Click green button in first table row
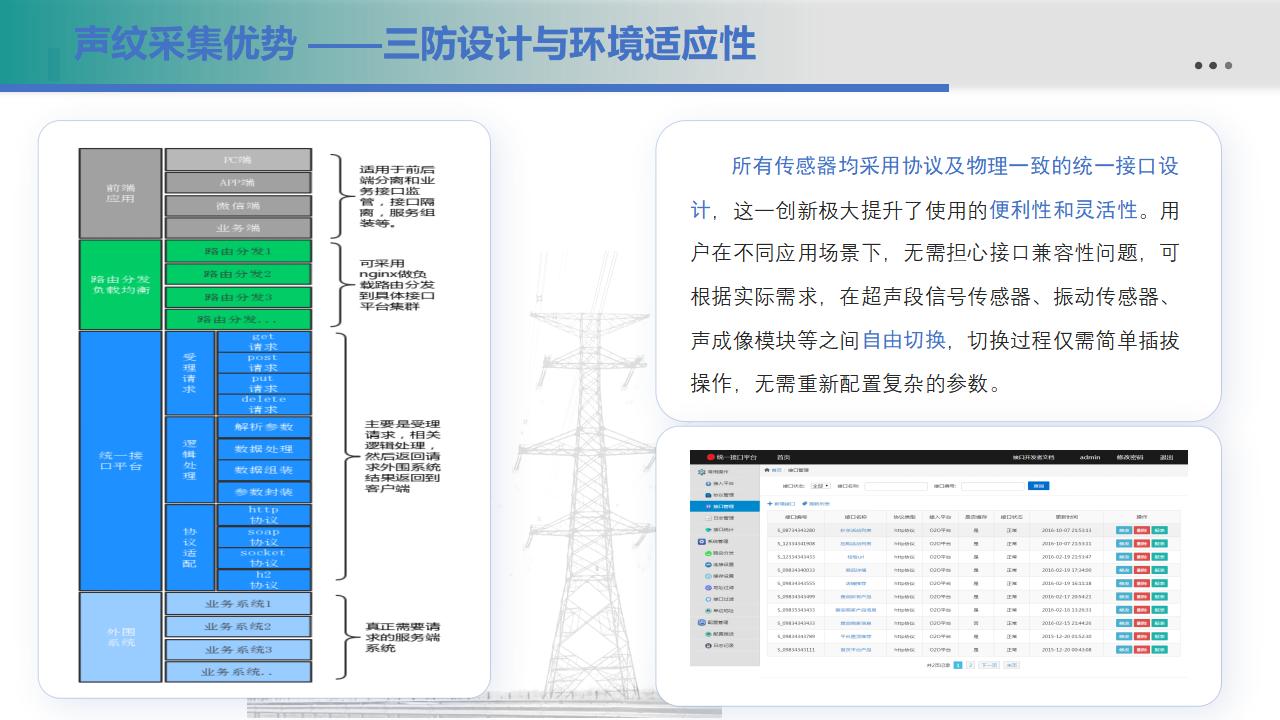Image resolution: width=1280 pixels, height=720 pixels. pyautogui.click(x=1159, y=530)
